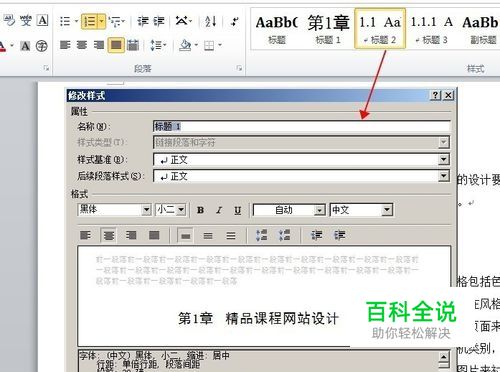Screen dimensions: 500x372
Task: Open the 后续段落样式 dropdown
Action: click(443, 176)
